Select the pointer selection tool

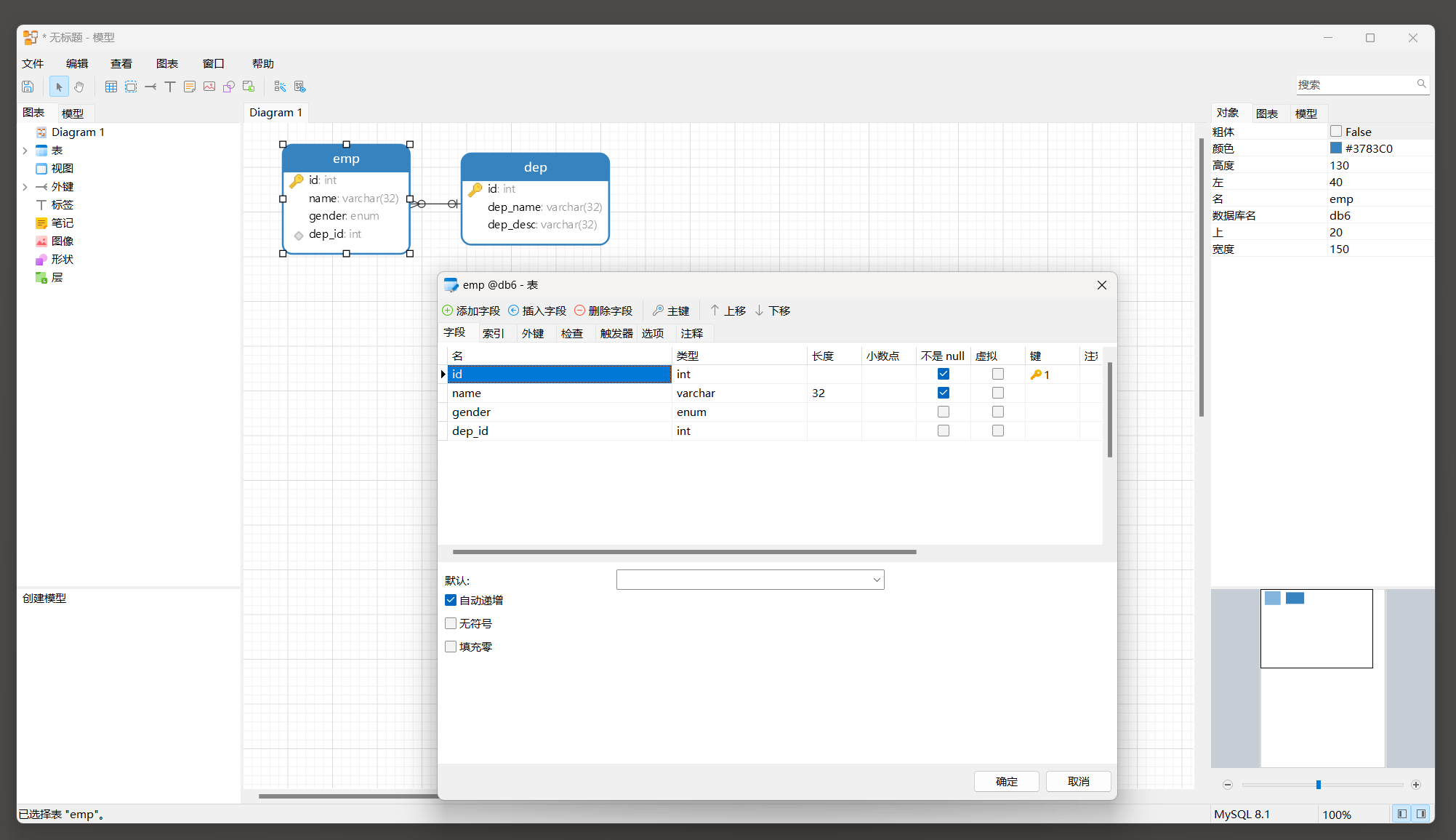pyautogui.click(x=59, y=87)
